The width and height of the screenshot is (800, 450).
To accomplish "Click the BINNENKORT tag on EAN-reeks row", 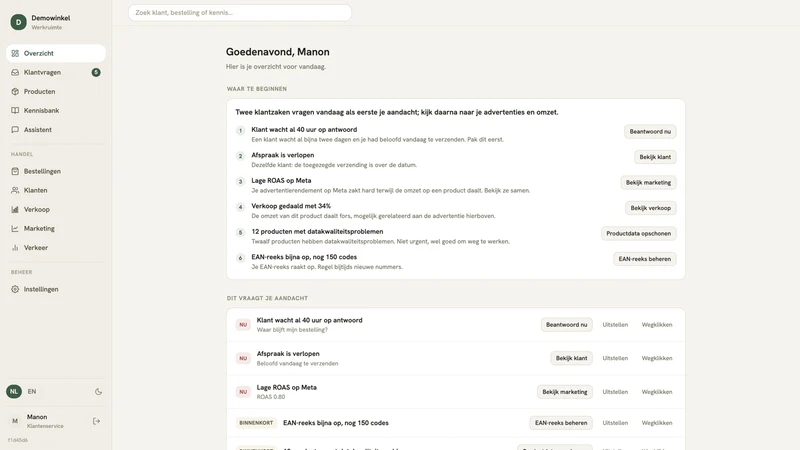I will pyautogui.click(x=256, y=423).
